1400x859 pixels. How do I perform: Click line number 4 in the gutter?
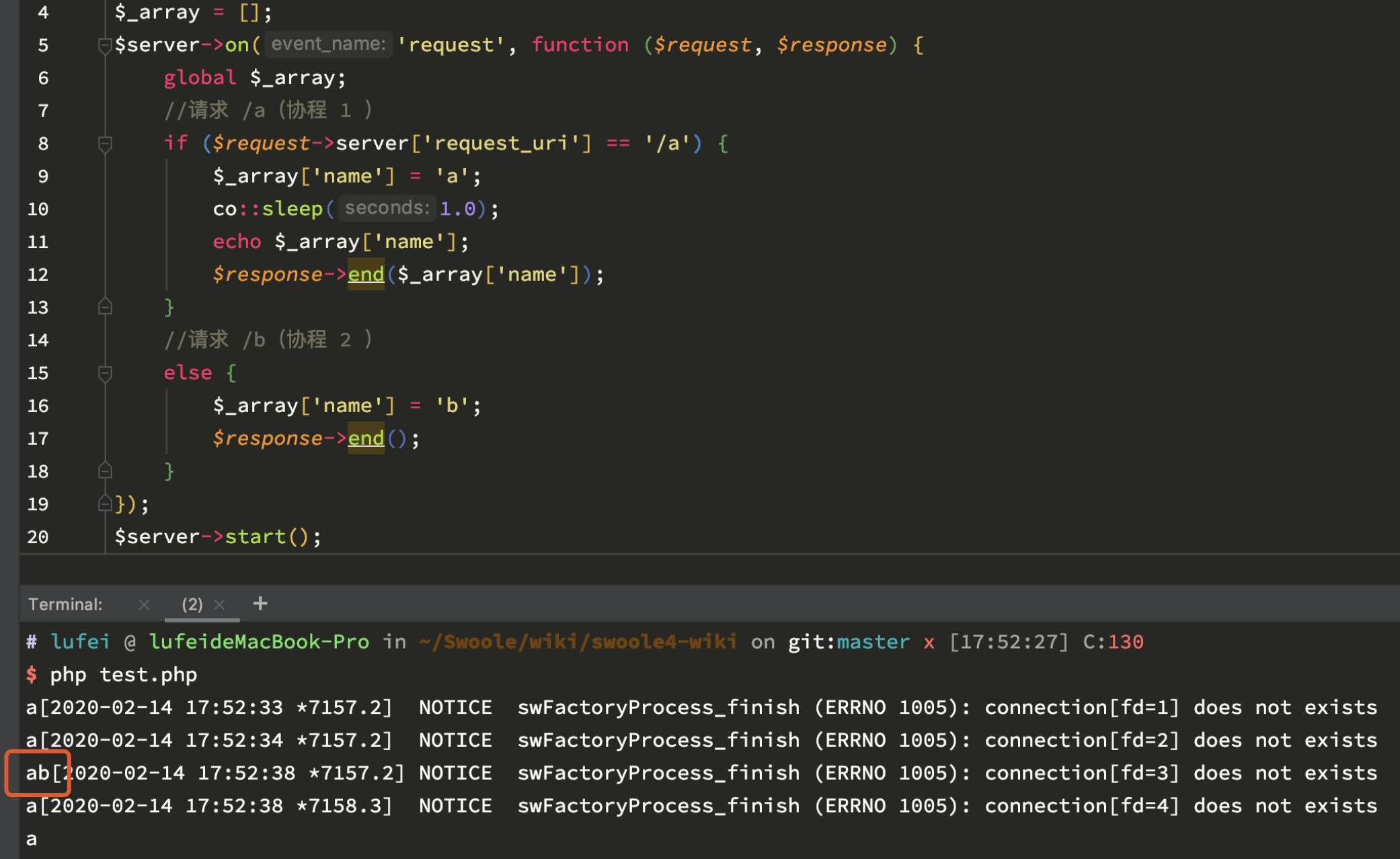click(43, 13)
